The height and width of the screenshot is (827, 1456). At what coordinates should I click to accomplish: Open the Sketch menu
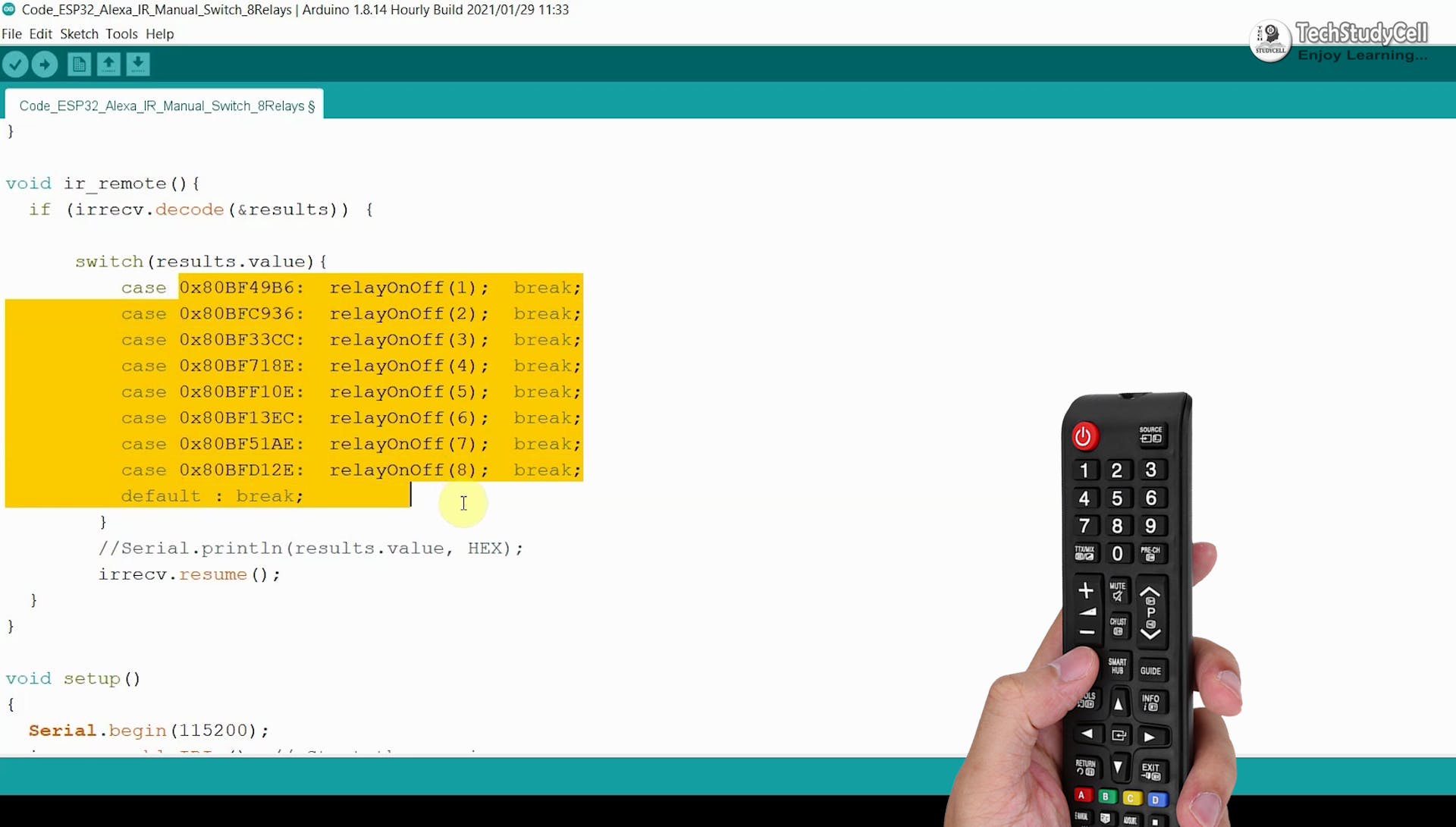[x=80, y=33]
